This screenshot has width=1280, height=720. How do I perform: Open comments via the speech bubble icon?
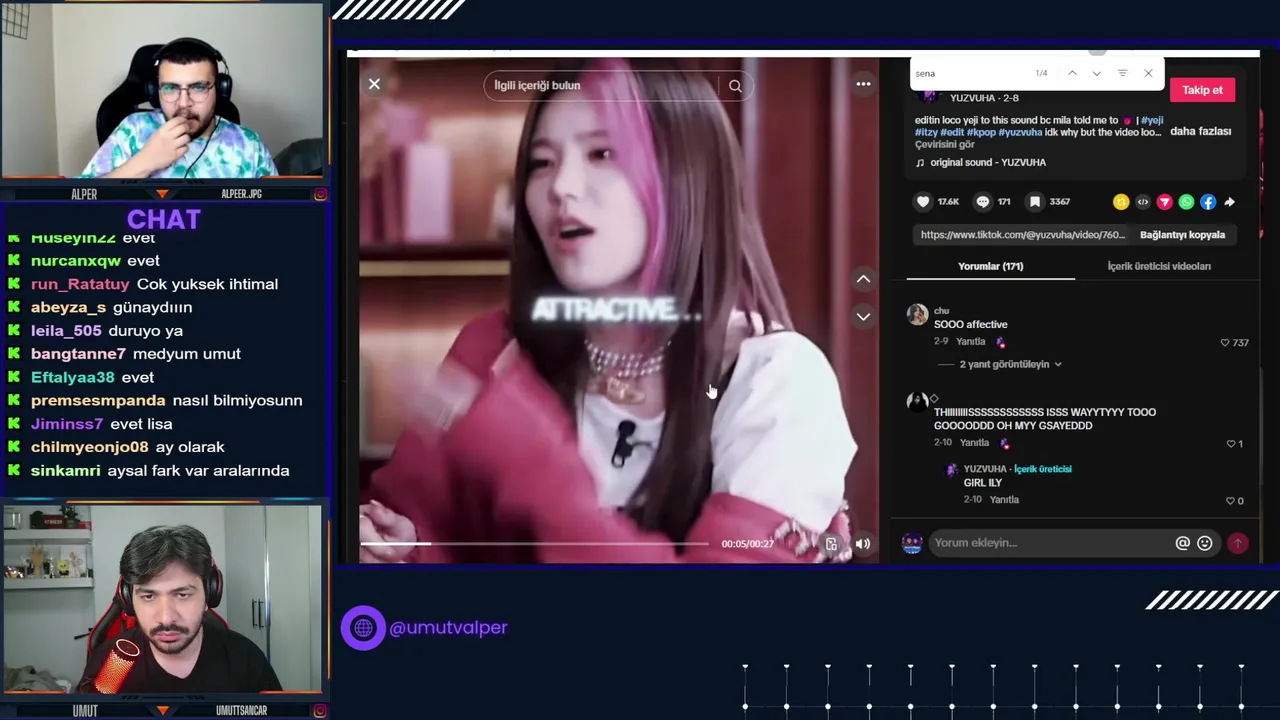[x=983, y=202]
